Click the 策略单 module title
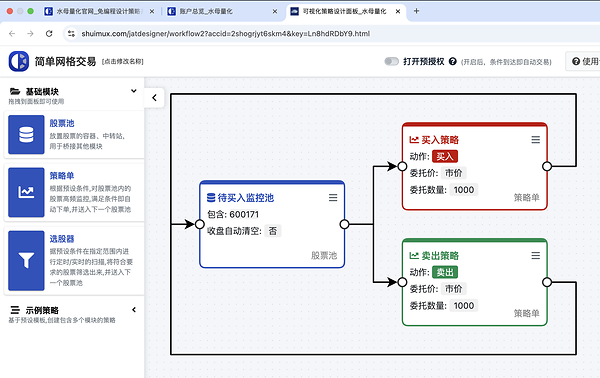The width and height of the screenshot is (600, 378). point(62,176)
